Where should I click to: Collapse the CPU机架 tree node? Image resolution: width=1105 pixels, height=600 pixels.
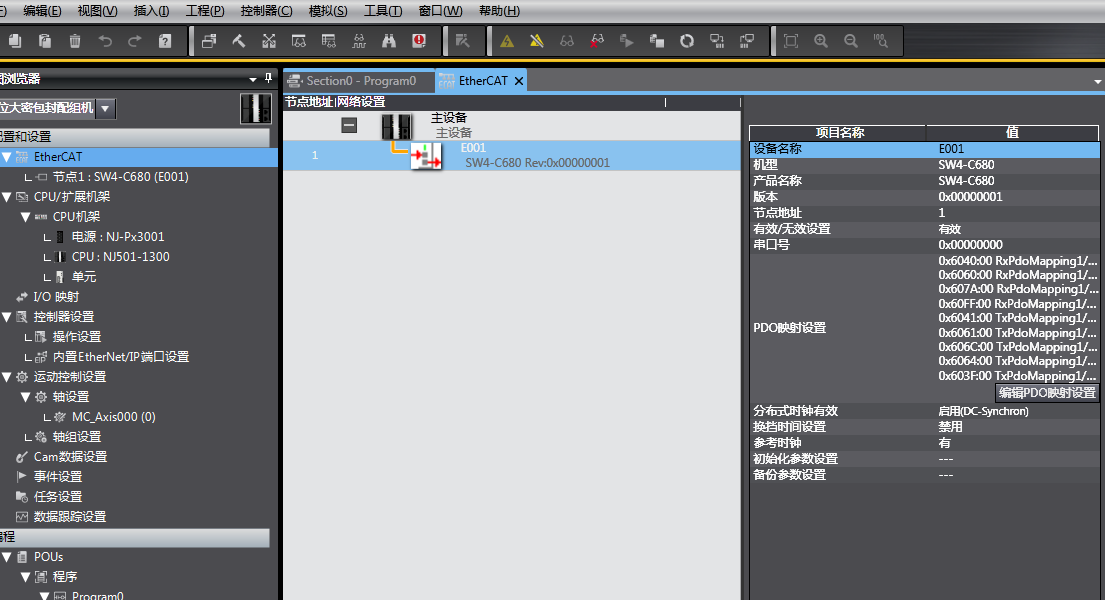(x=25, y=217)
